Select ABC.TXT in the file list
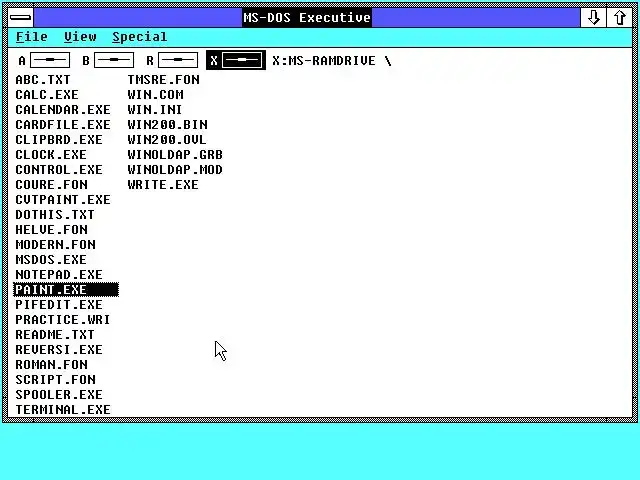 click(x=43, y=80)
